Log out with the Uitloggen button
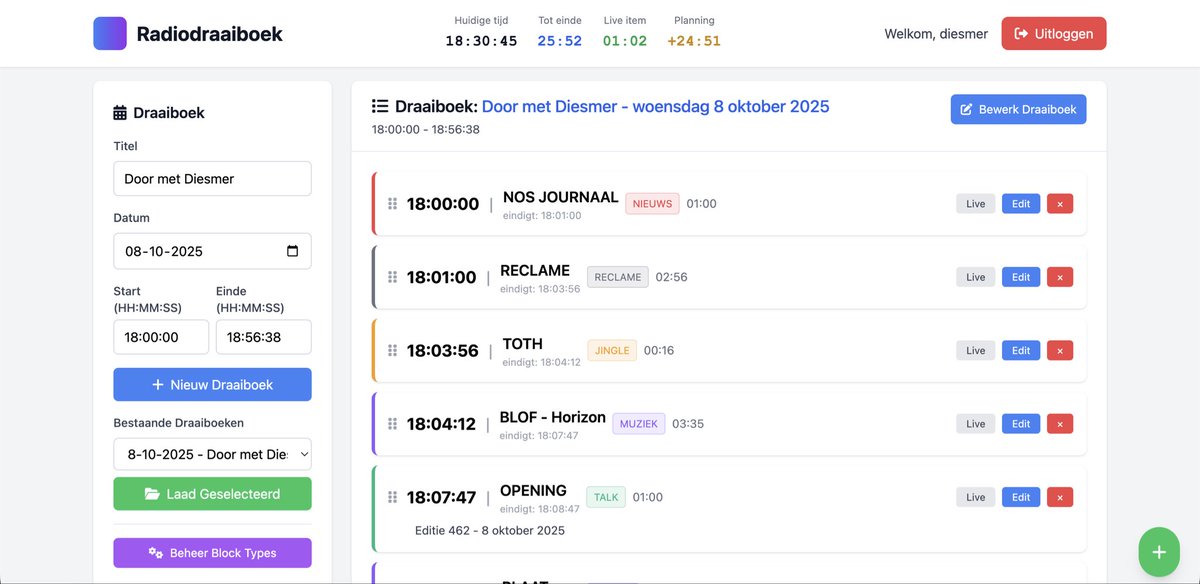1200x584 pixels. coord(1054,33)
